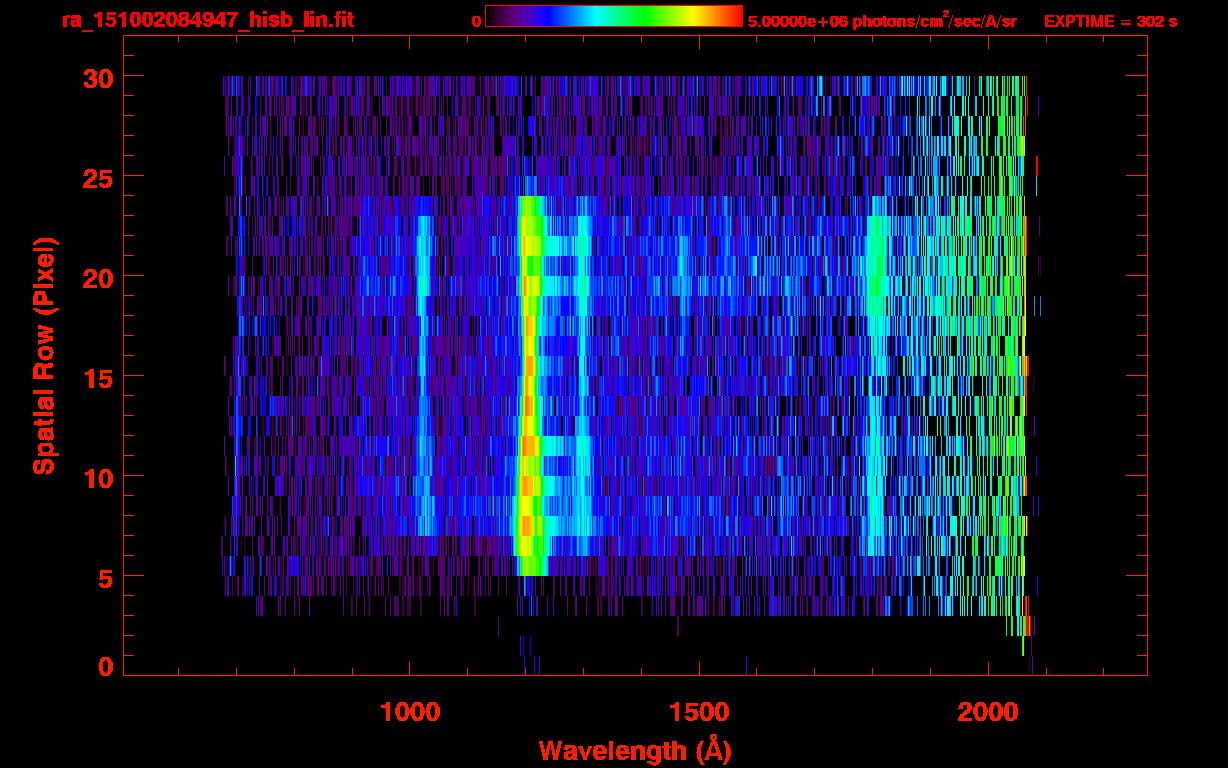Click the 5 spatial row tick label
This screenshot has height=768, width=1228.
(106, 577)
